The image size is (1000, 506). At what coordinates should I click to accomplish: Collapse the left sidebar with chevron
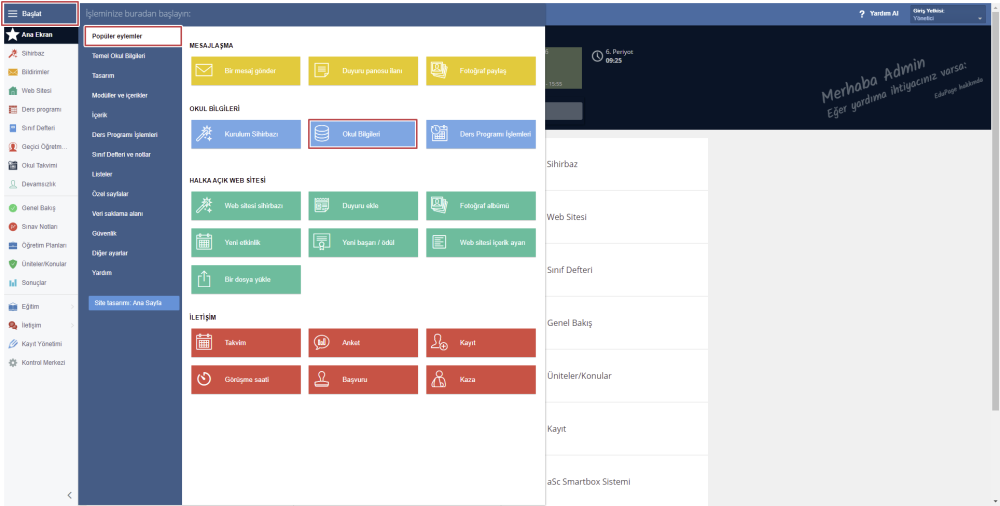coord(70,495)
